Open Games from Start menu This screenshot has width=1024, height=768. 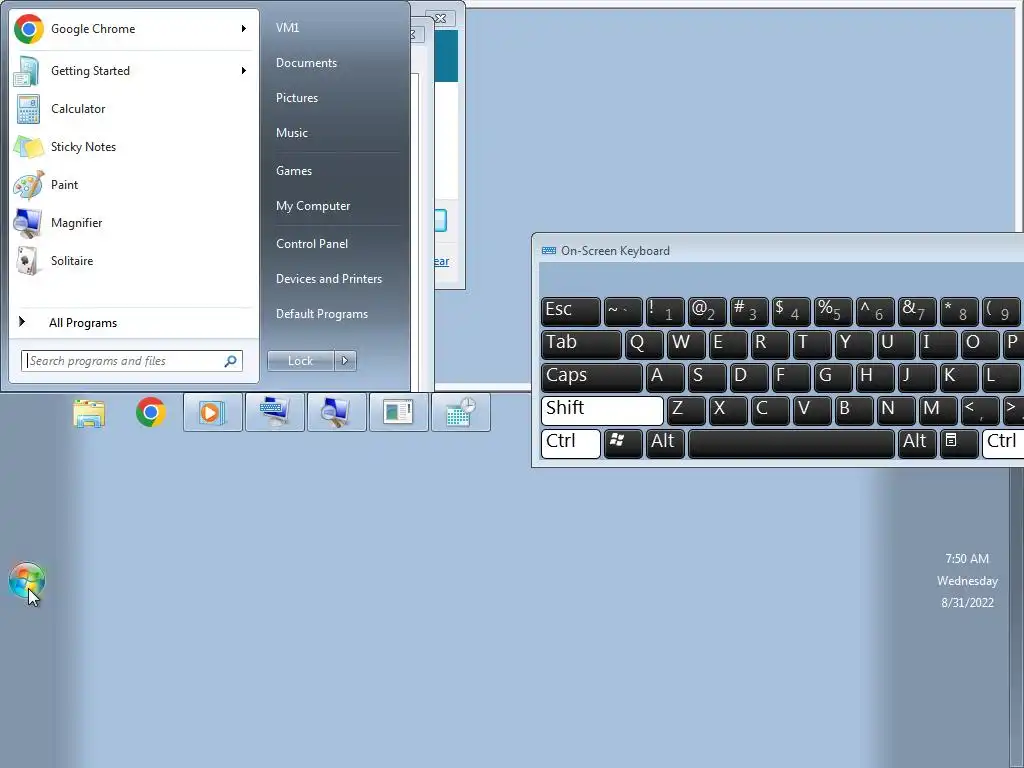click(x=294, y=170)
